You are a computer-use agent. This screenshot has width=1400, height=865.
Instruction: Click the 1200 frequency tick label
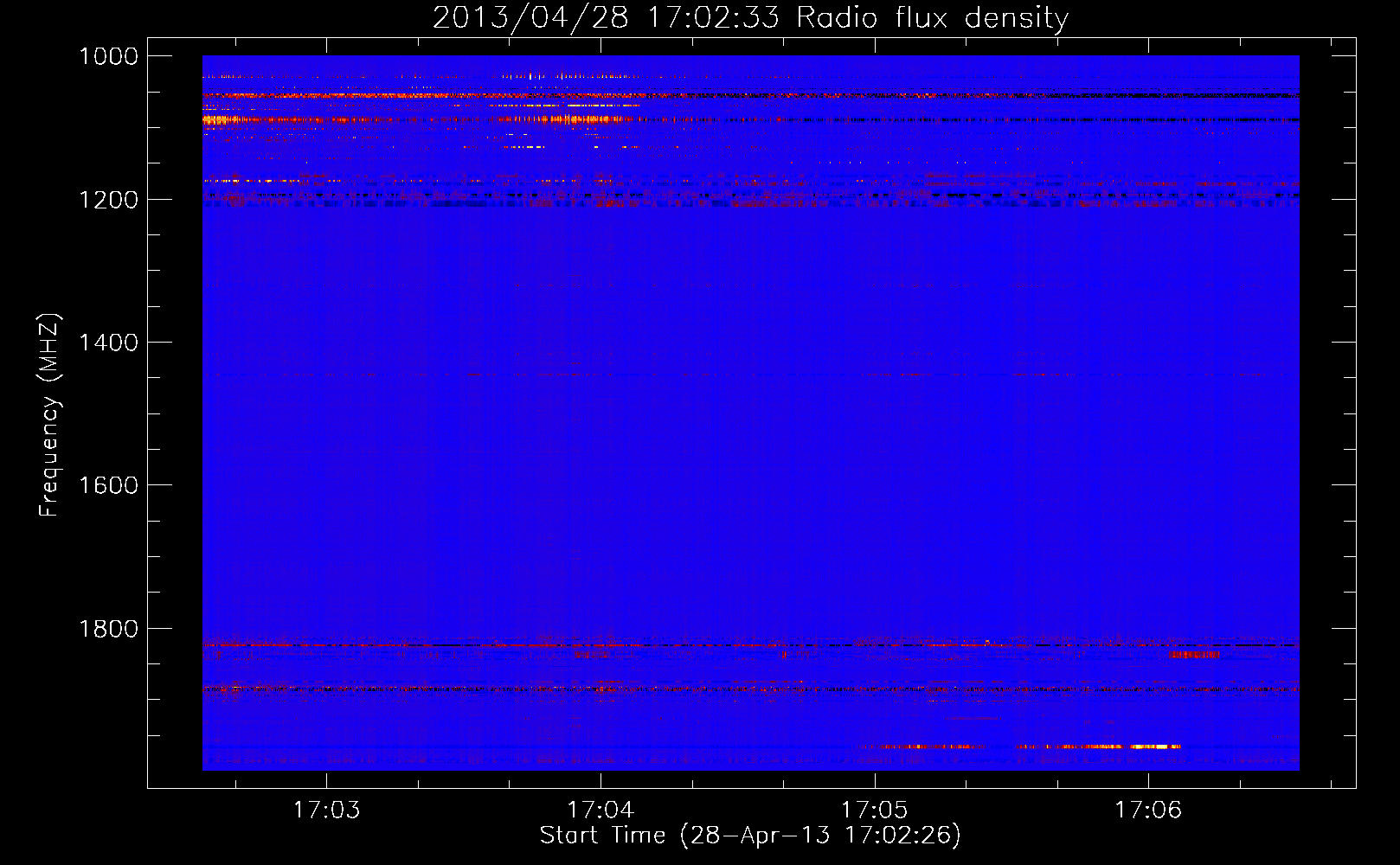(108, 200)
